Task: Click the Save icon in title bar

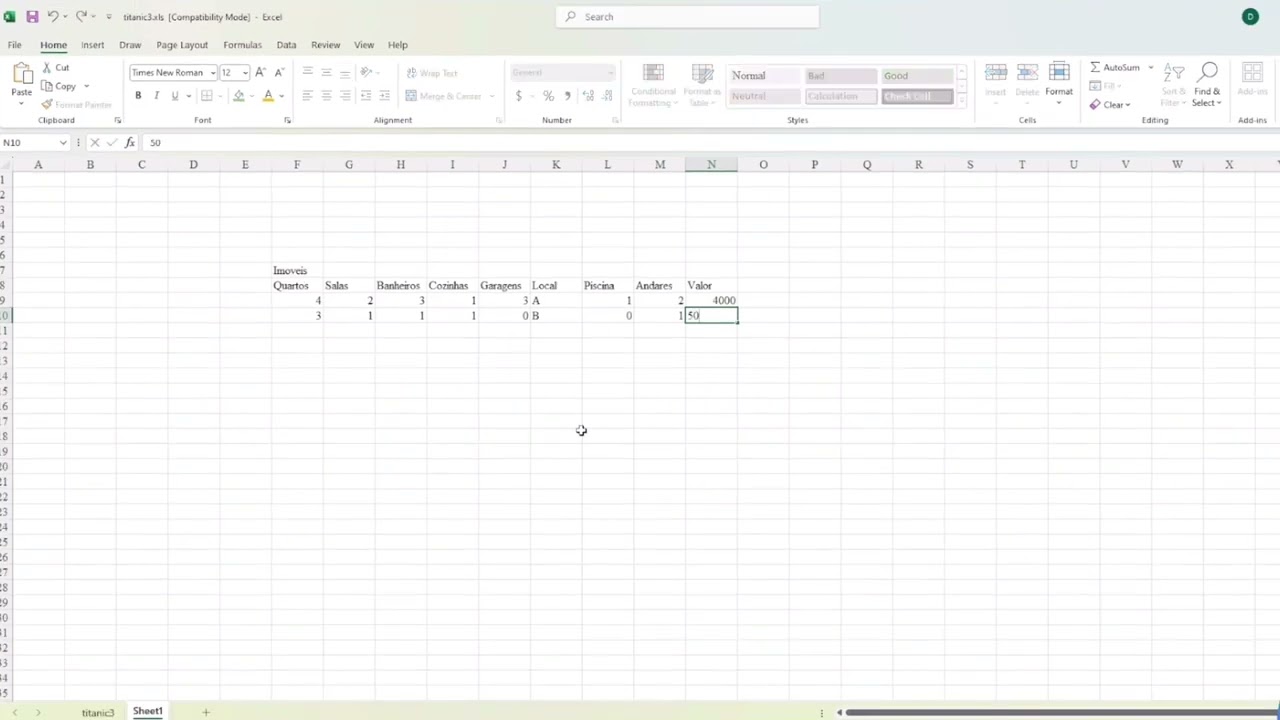Action: (32, 17)
